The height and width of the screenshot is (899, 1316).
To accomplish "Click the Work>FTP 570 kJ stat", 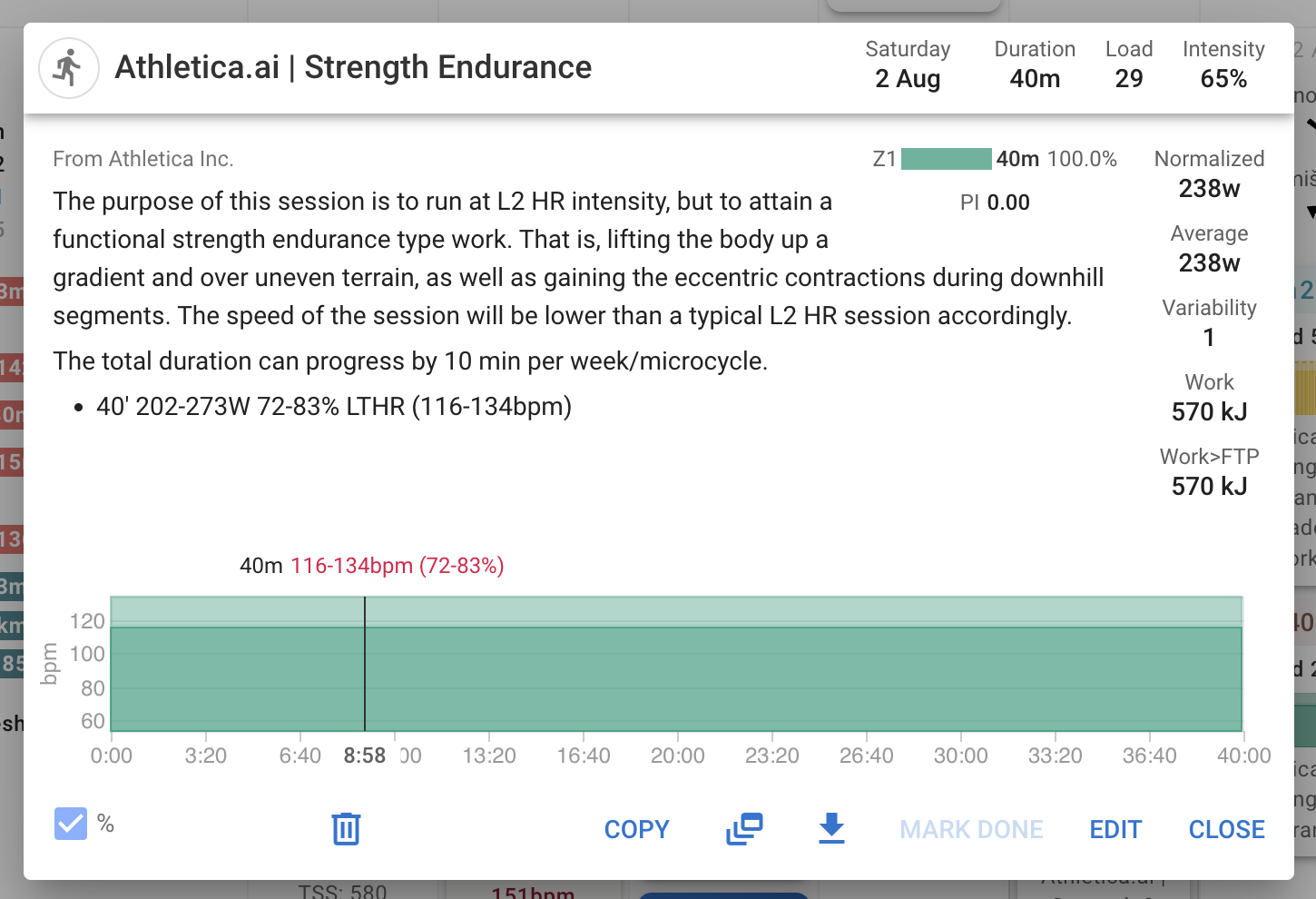I will click(x=1209, y=471).
